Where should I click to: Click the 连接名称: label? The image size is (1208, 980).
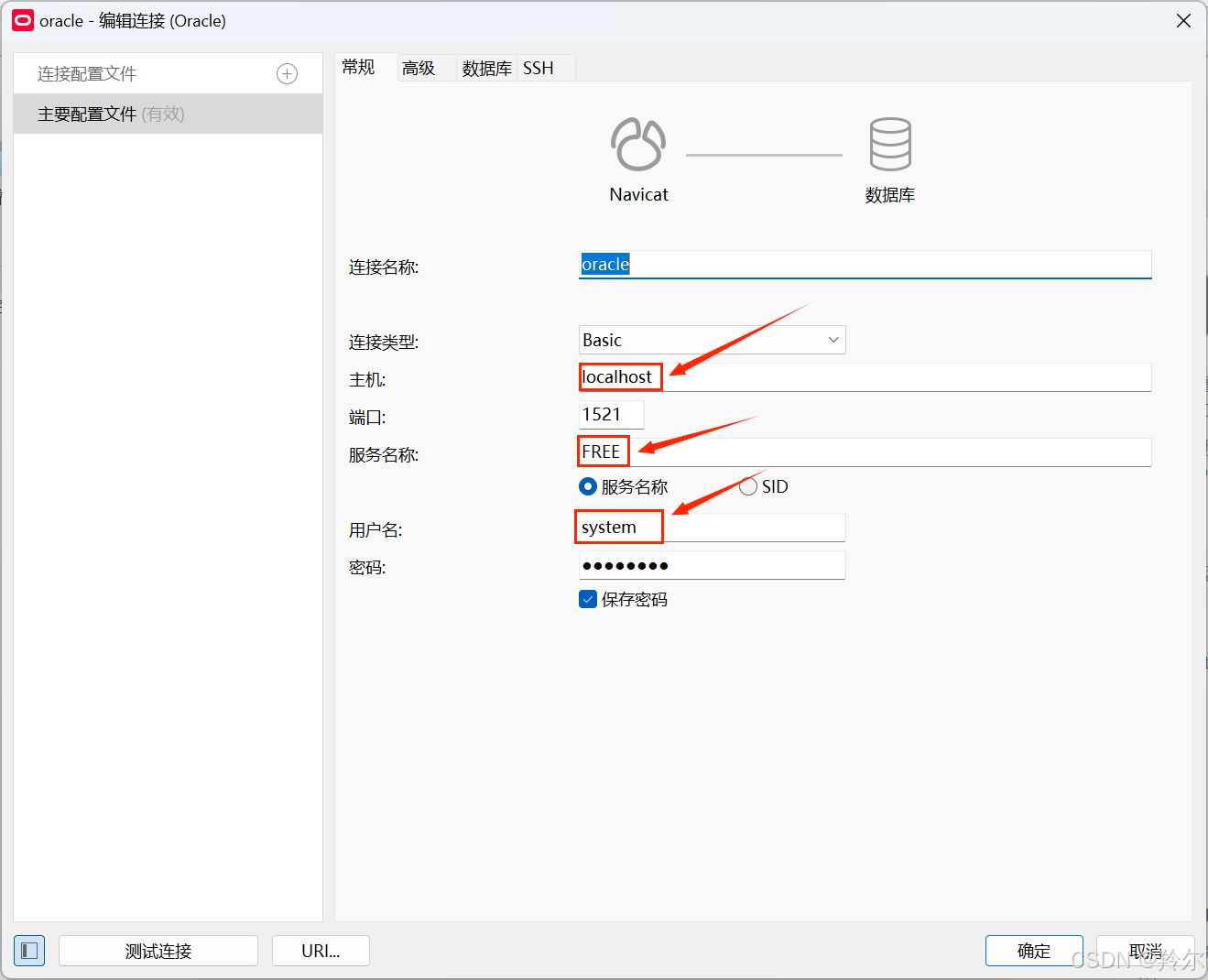[384, 267]
